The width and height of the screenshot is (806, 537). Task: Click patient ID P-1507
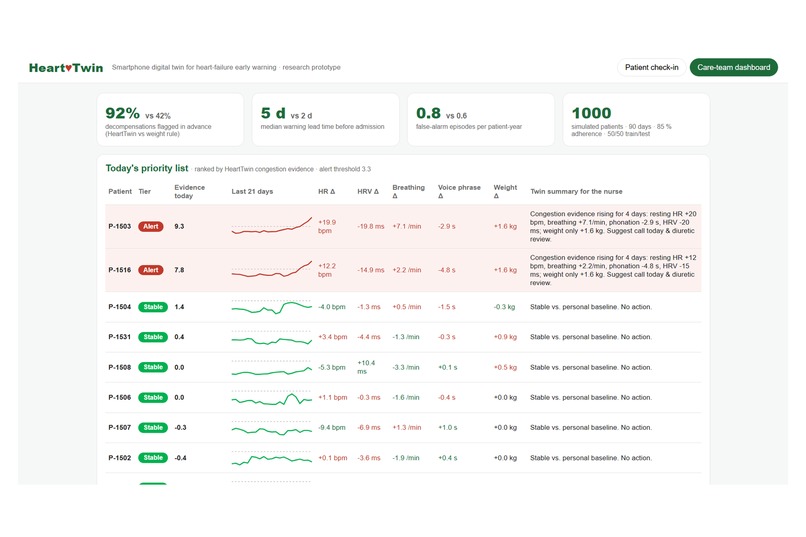[x=120, y=428]
